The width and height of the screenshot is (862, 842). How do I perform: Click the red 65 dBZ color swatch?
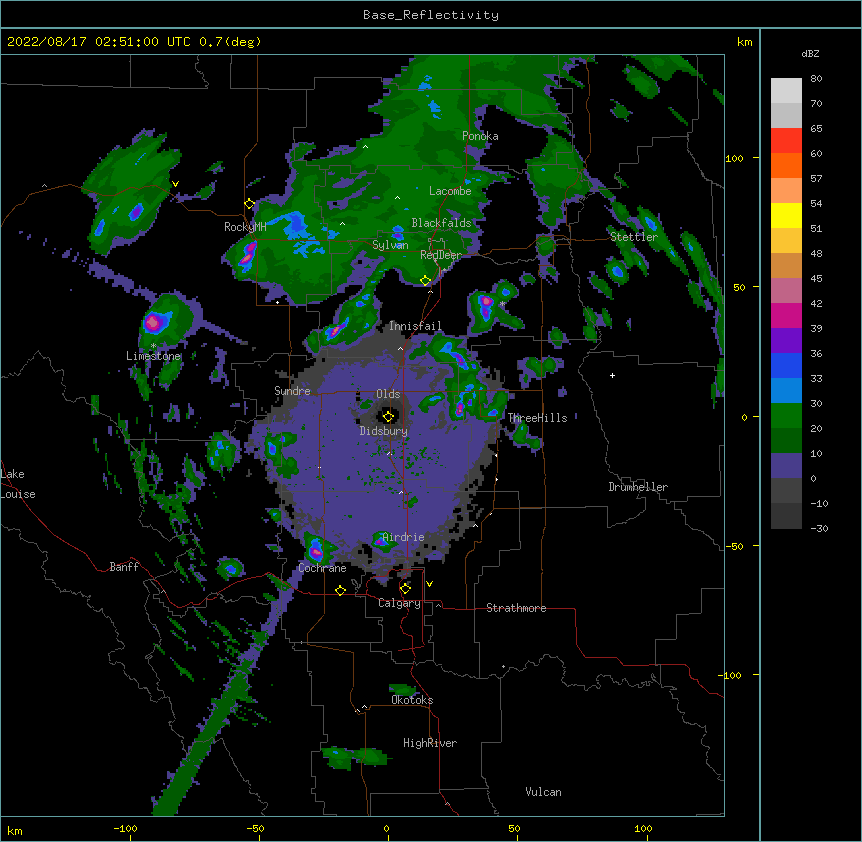tap(786, 140)
